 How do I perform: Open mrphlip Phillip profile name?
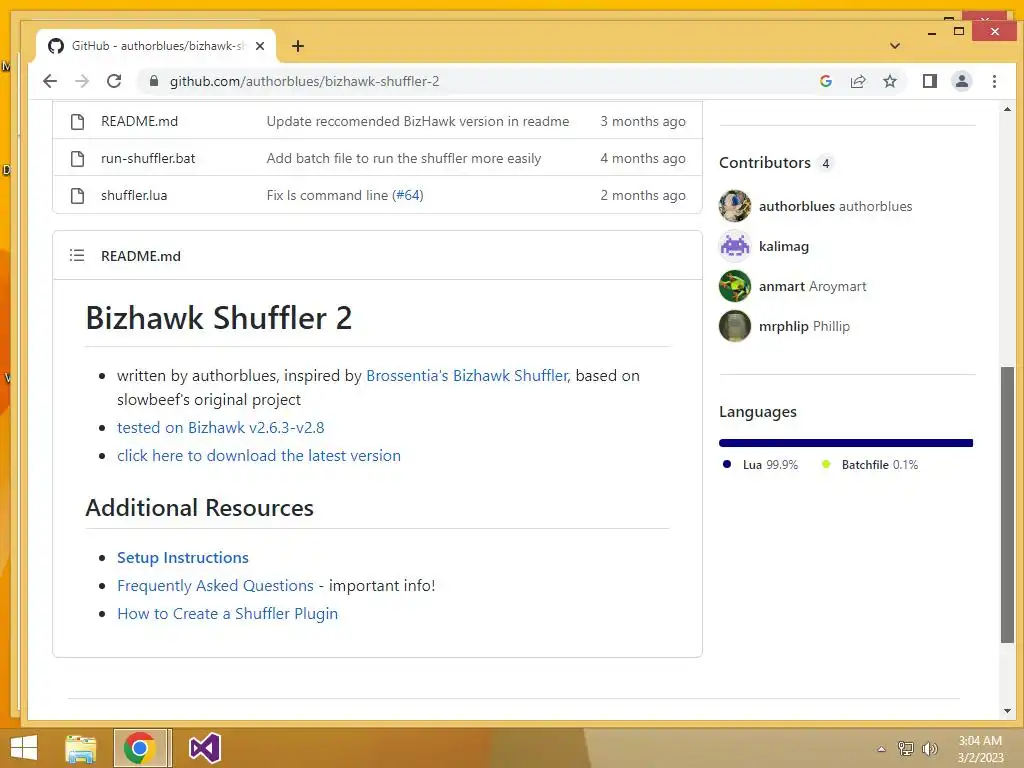(x=804, y=326)
